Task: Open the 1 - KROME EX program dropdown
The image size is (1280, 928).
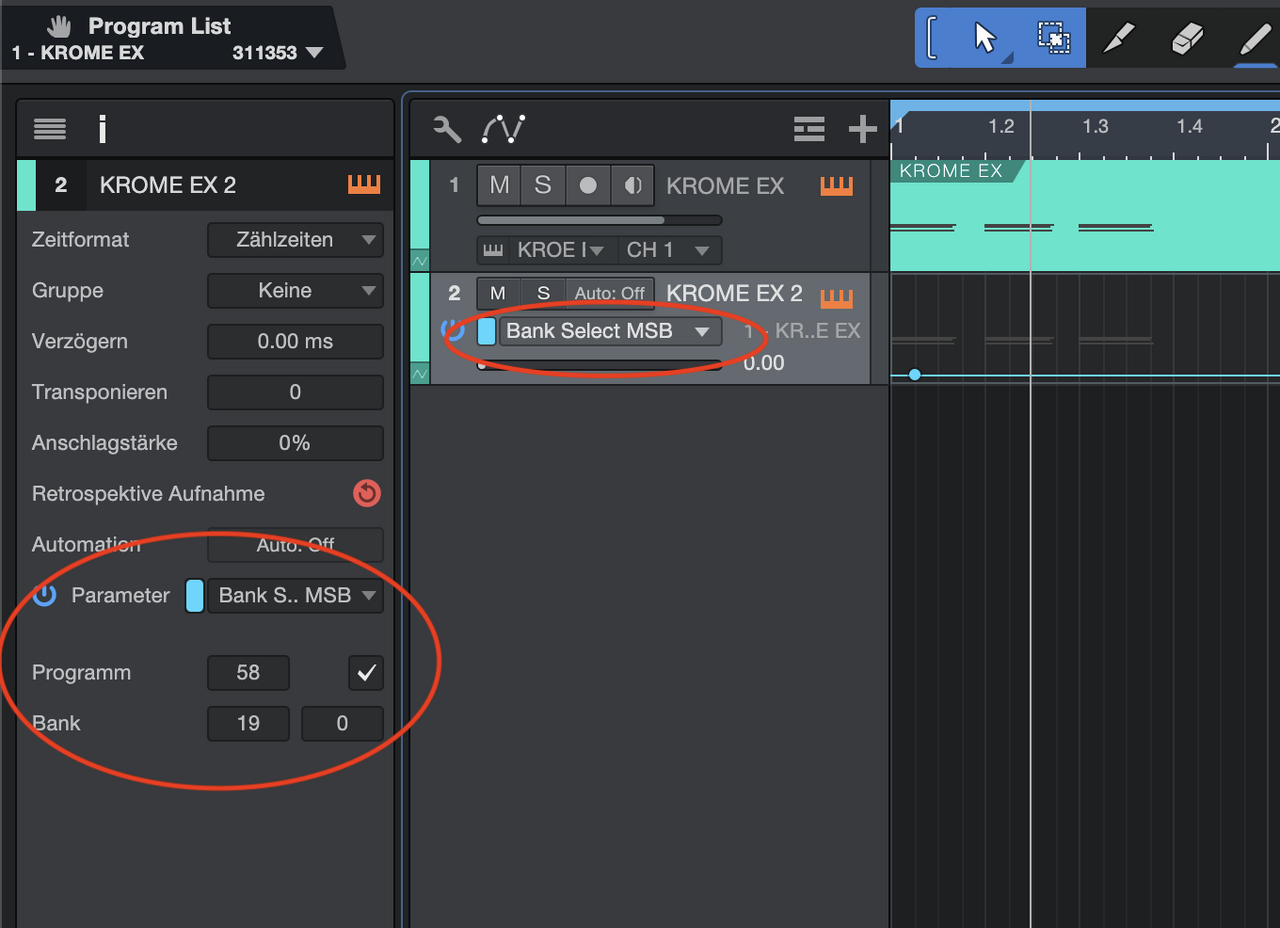Action: [x=168, y=53]
